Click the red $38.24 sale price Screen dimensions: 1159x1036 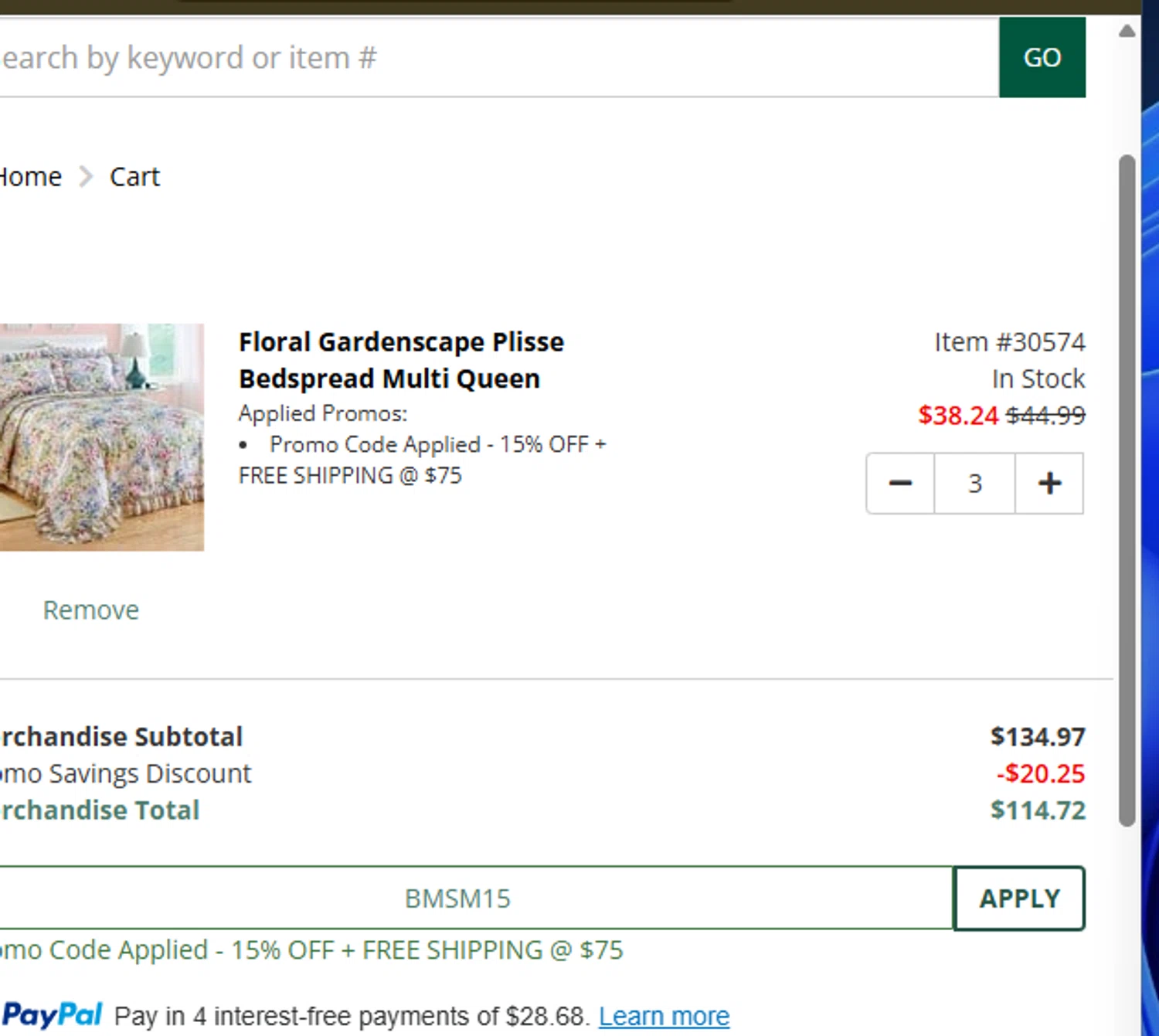pyautogui.click(x=958, y=416)
